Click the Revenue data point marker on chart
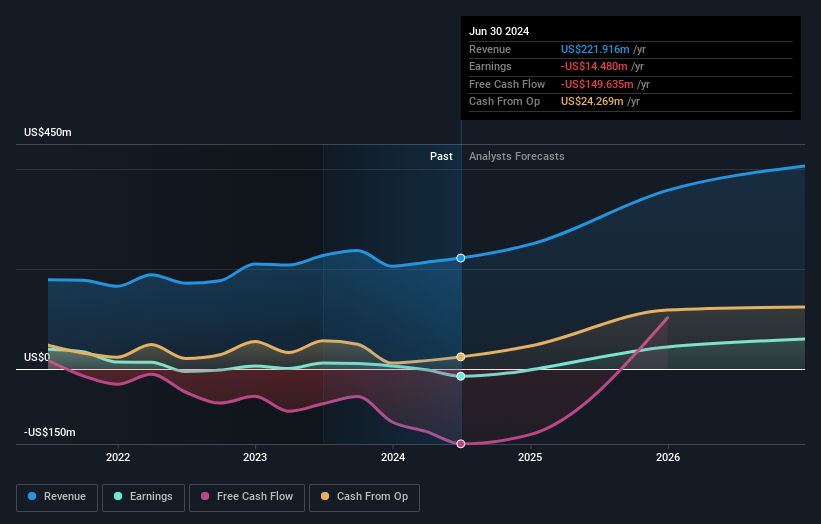Image resolution: width=821 pixels, height=524 pixels. 461,258
